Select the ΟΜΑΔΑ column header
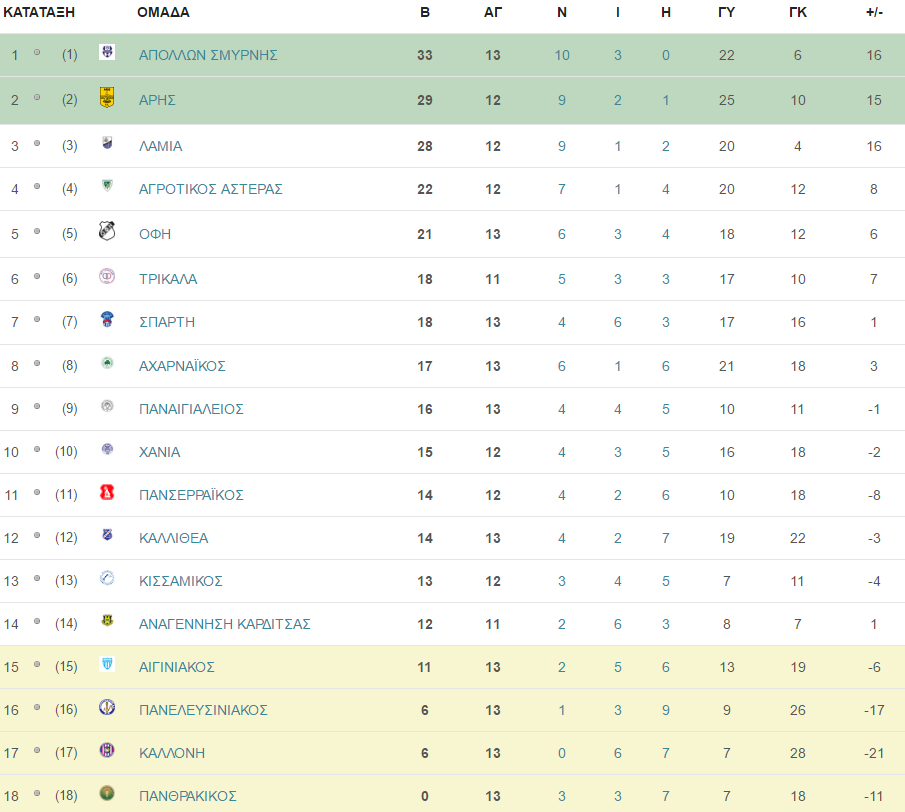The image size is (905, 812). click(x=163, y=12)
